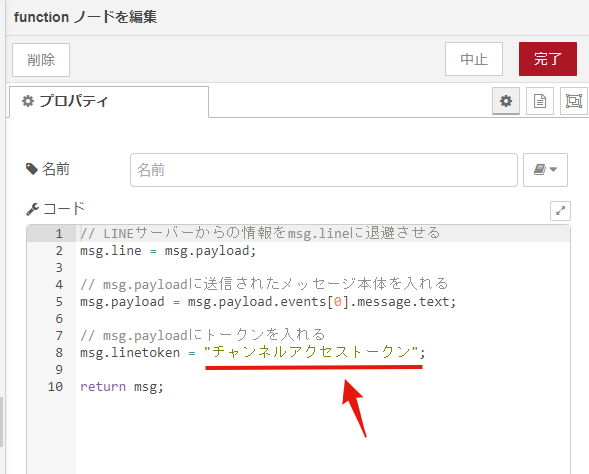The width and height of the screenshot is (589, 474).
Task: Click the red 完了 done button
Action: pyautogui.click(x=548, y=59)
